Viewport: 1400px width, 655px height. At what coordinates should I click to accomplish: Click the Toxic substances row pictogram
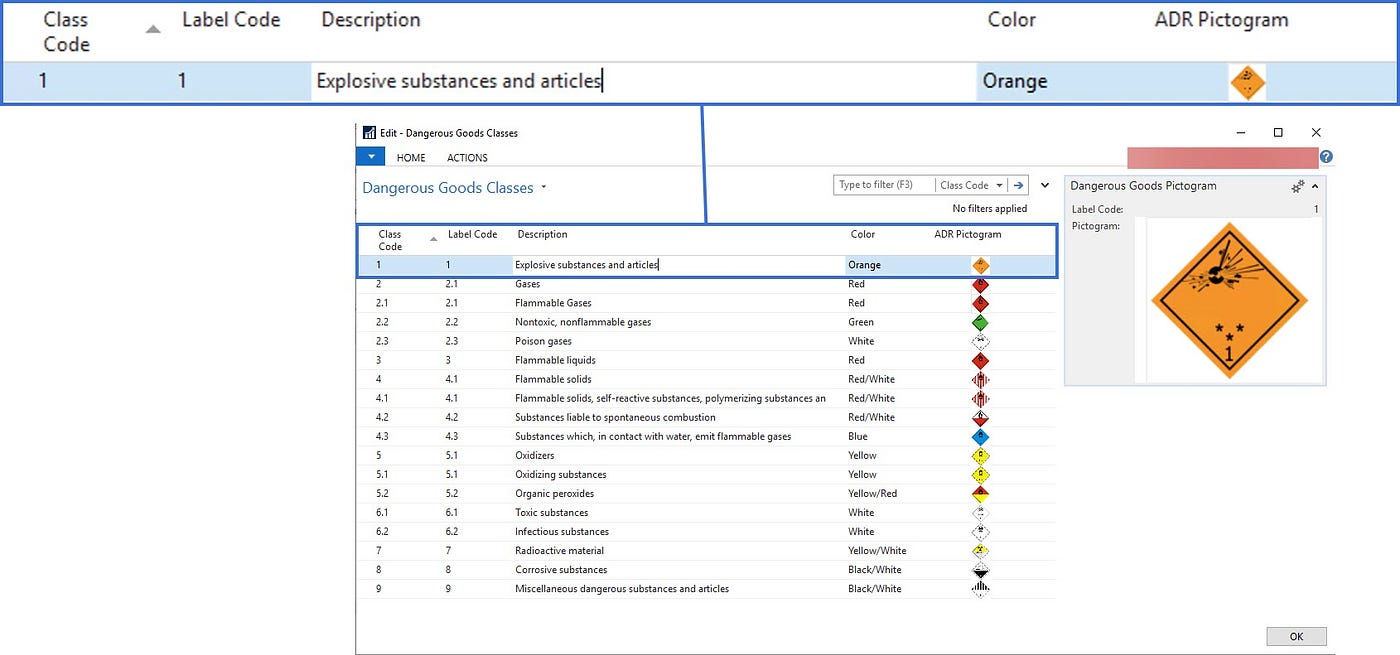click(981, 512)
